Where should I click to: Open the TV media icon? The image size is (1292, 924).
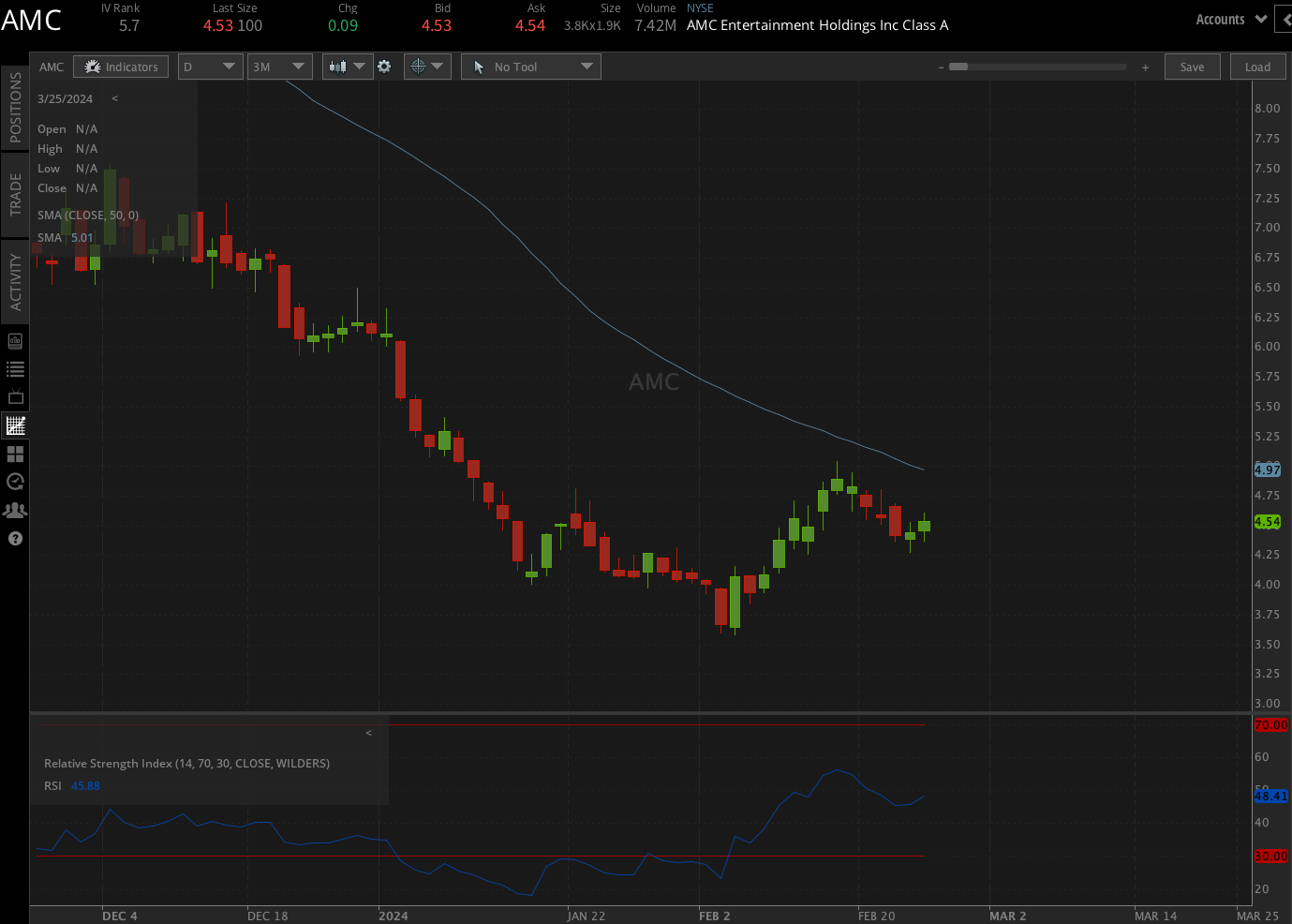pos(15,397)
